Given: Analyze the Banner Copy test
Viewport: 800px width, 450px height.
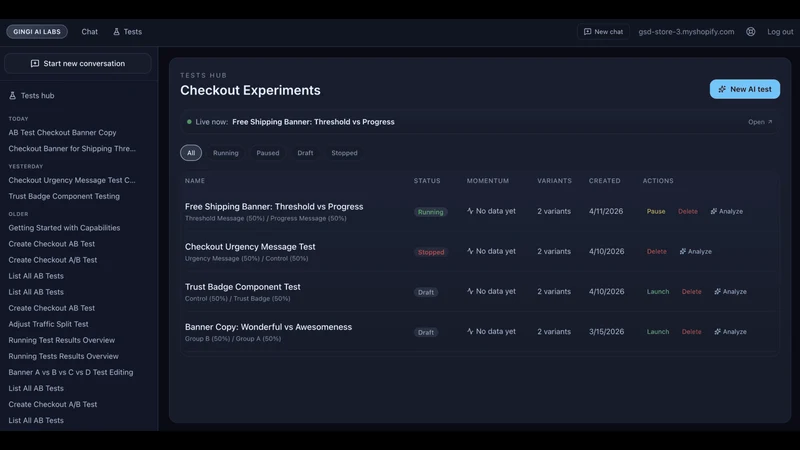Looking at the screenshot, I should [731, 332].
